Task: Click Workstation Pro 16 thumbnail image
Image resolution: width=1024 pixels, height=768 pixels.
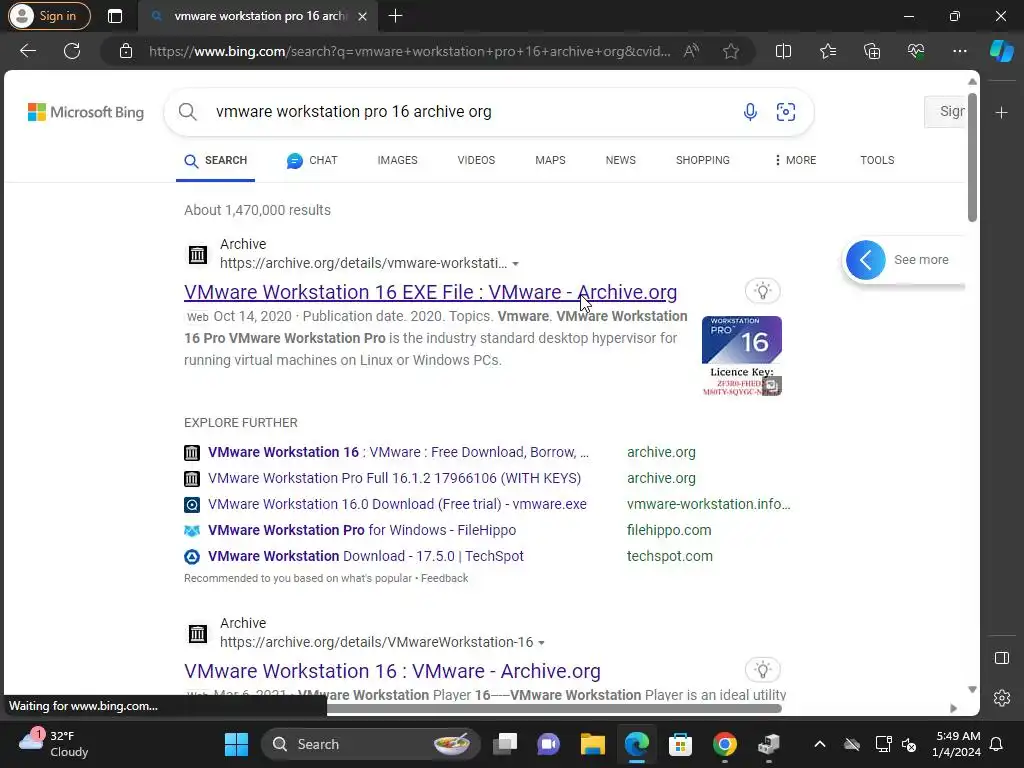Action: click(741, 356)
